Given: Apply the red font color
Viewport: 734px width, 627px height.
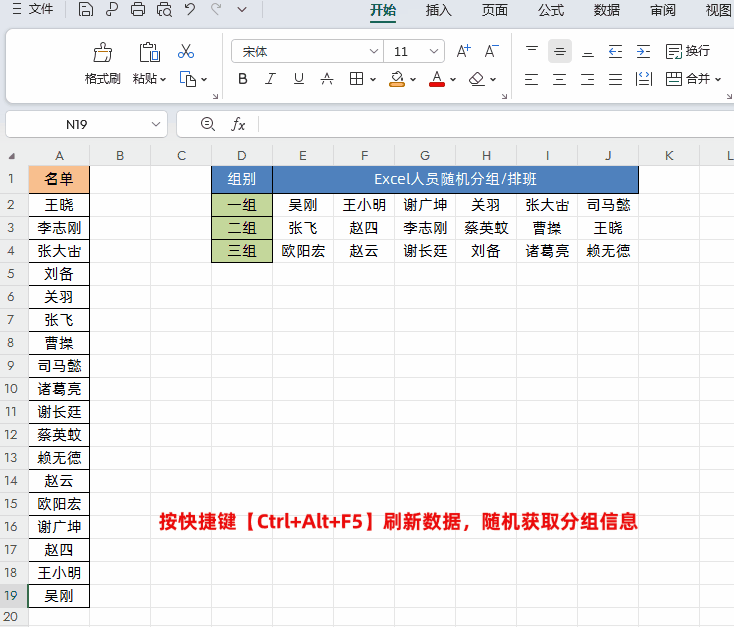Looking at the screenshot, I should tap(437, 79).
